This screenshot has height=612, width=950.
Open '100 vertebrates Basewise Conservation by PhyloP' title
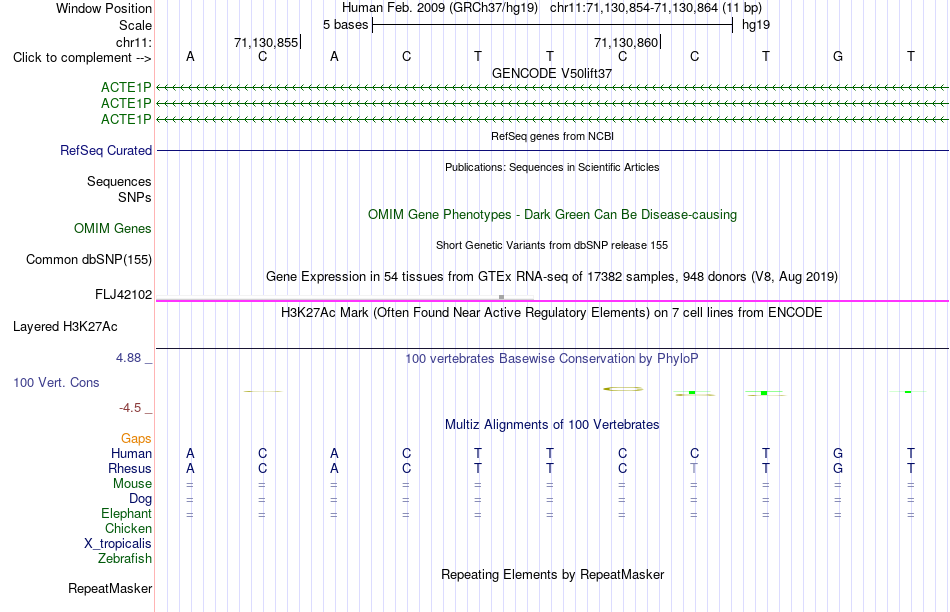point(552,359)
